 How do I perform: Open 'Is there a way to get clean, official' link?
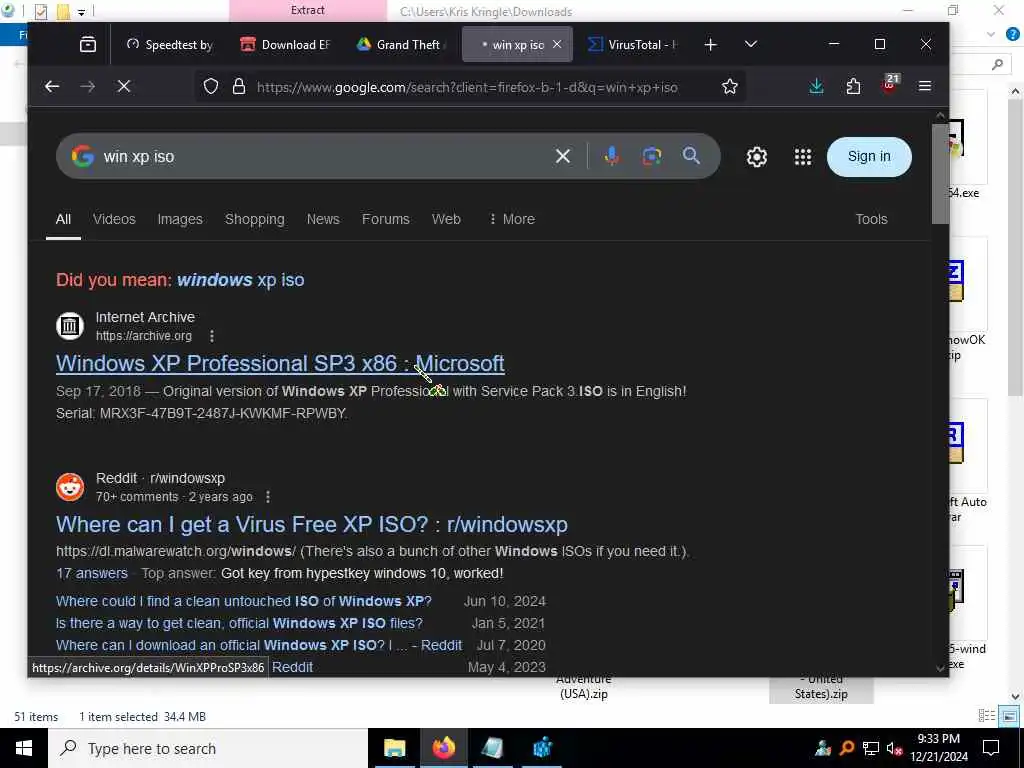coord(239,624)
